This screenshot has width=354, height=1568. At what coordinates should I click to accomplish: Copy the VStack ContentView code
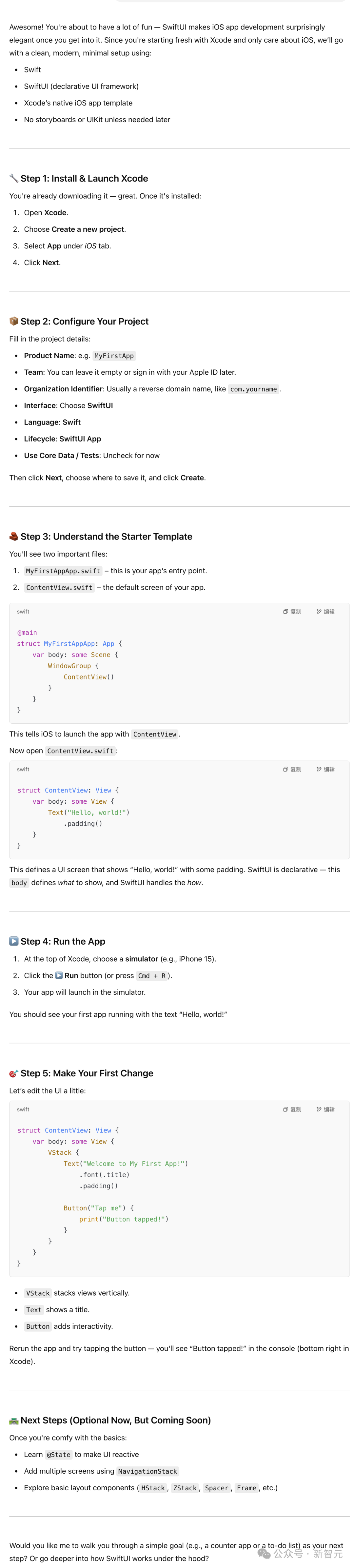coord(292,1110)
